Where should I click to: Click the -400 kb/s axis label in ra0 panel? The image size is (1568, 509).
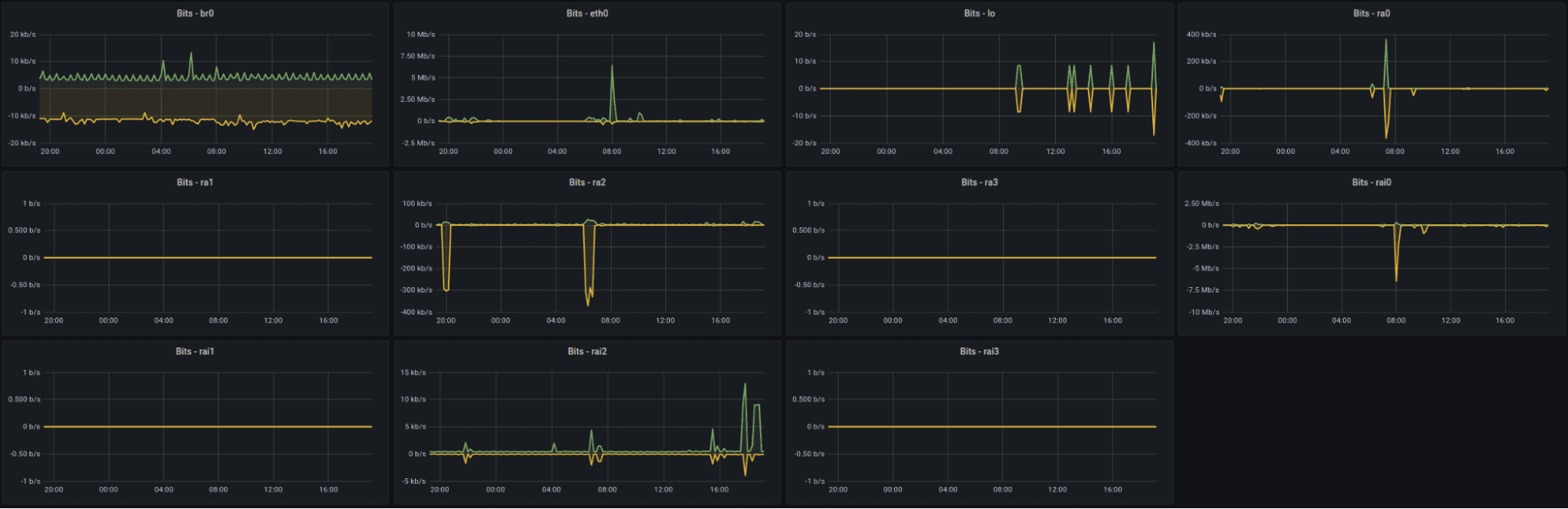1200,143
